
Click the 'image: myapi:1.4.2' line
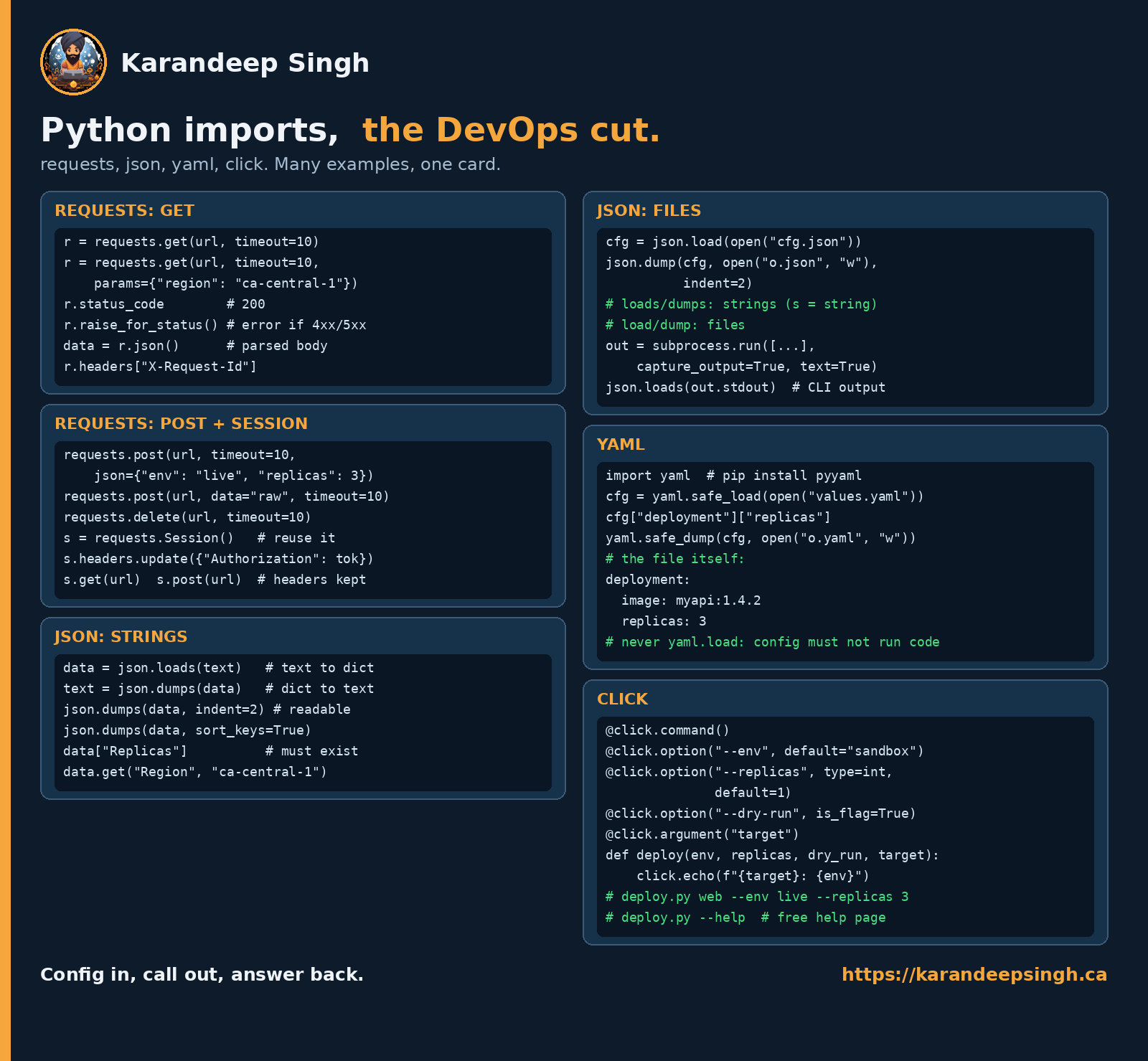point(691,600)
